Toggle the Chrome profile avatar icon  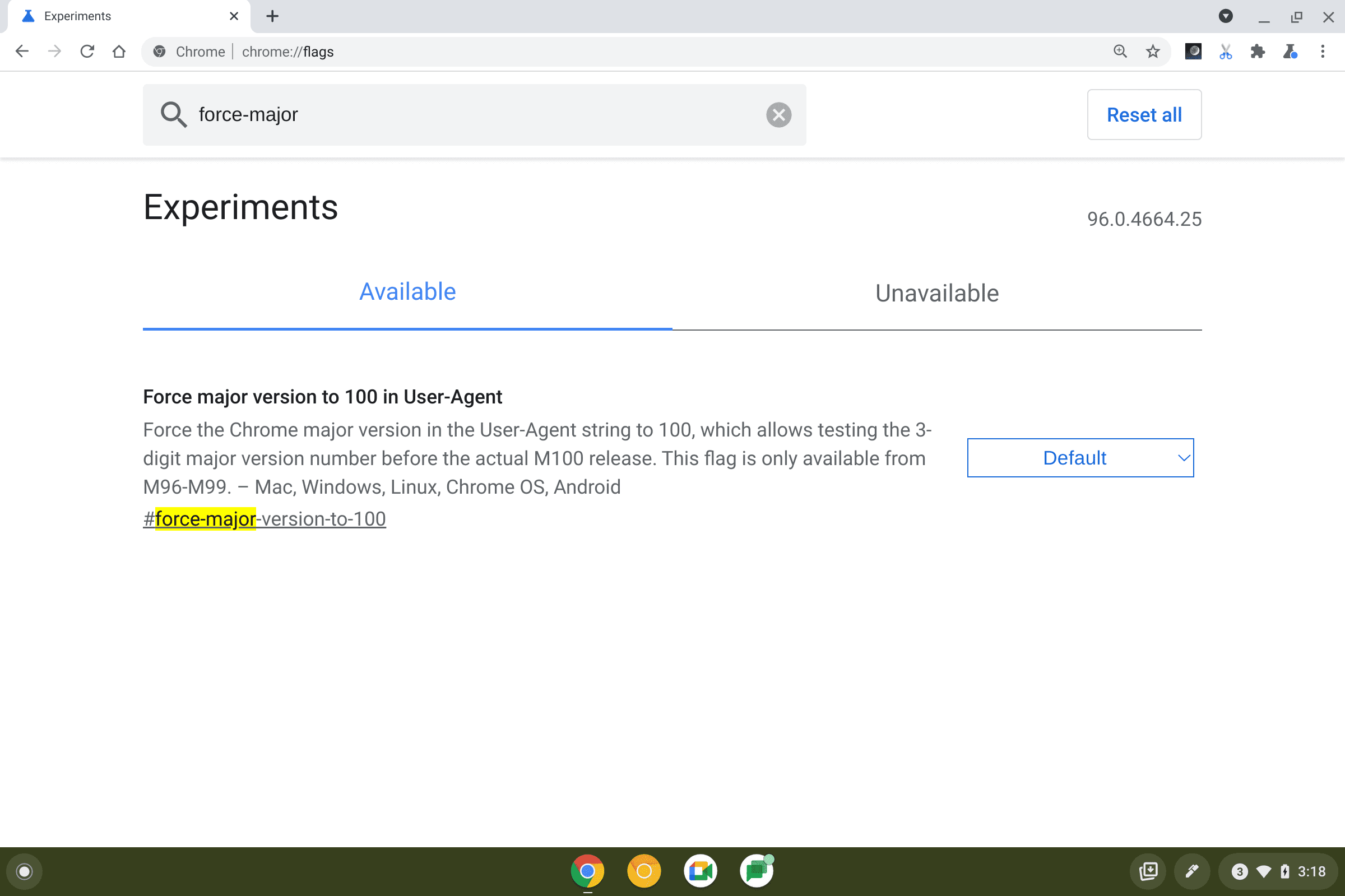[1192, 52]
